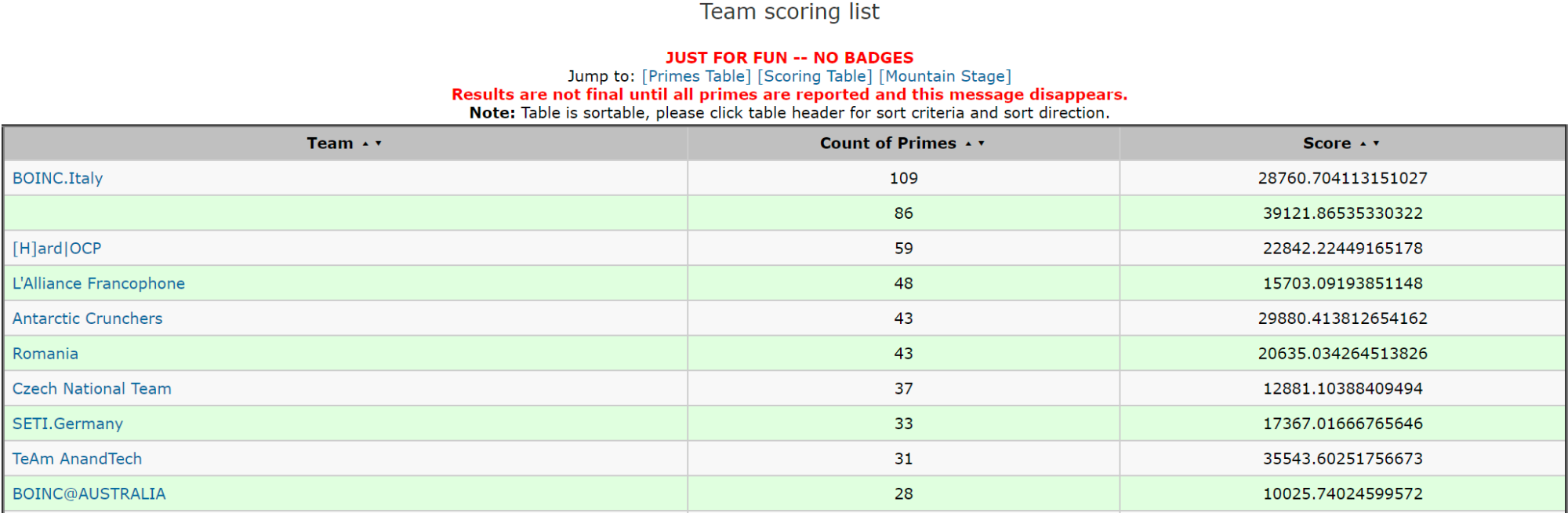Open the [H]ard|OCP team page
Image resolution: width=1568 pixels, height=513 pixels.
[56, 249]
